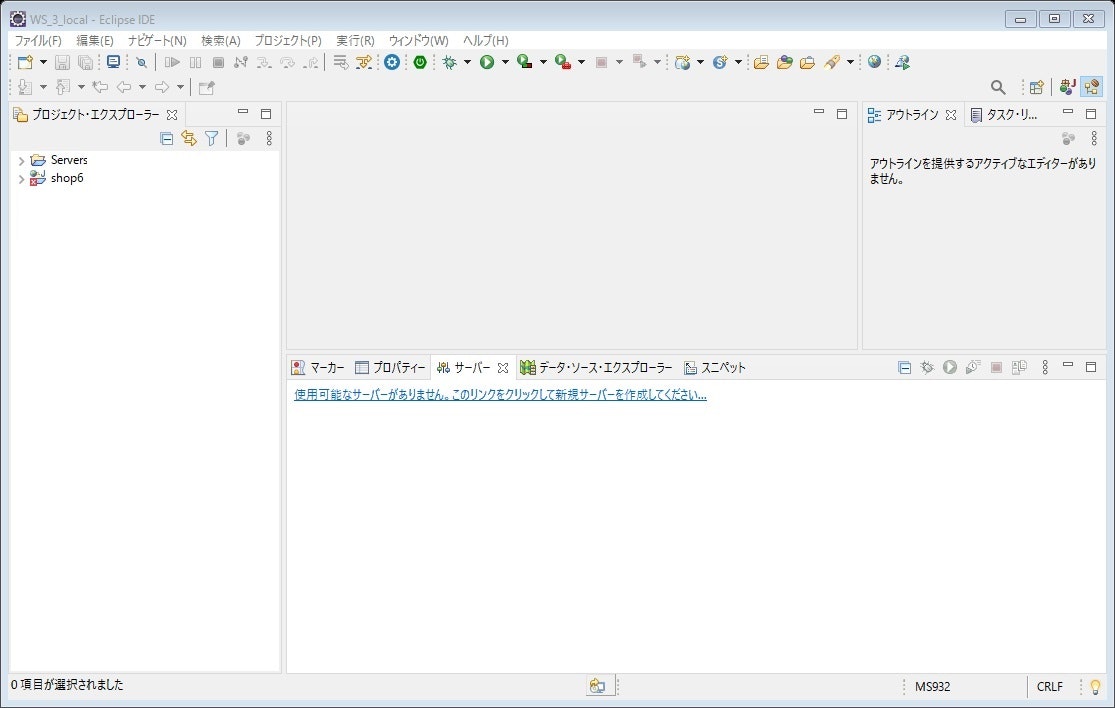
Task: Open the プロジェクト(P) menu
Action: [288, 41]
